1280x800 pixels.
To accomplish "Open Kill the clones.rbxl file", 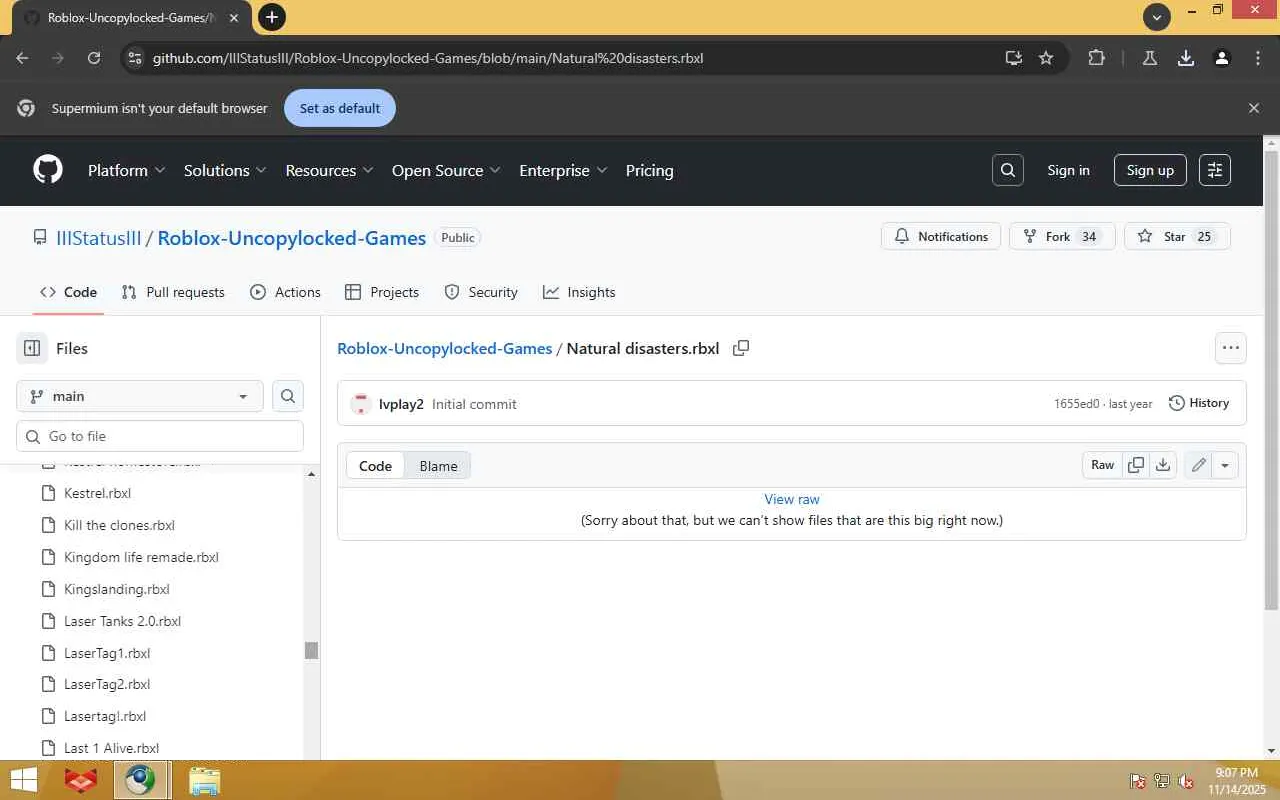I will click(119, 525).
